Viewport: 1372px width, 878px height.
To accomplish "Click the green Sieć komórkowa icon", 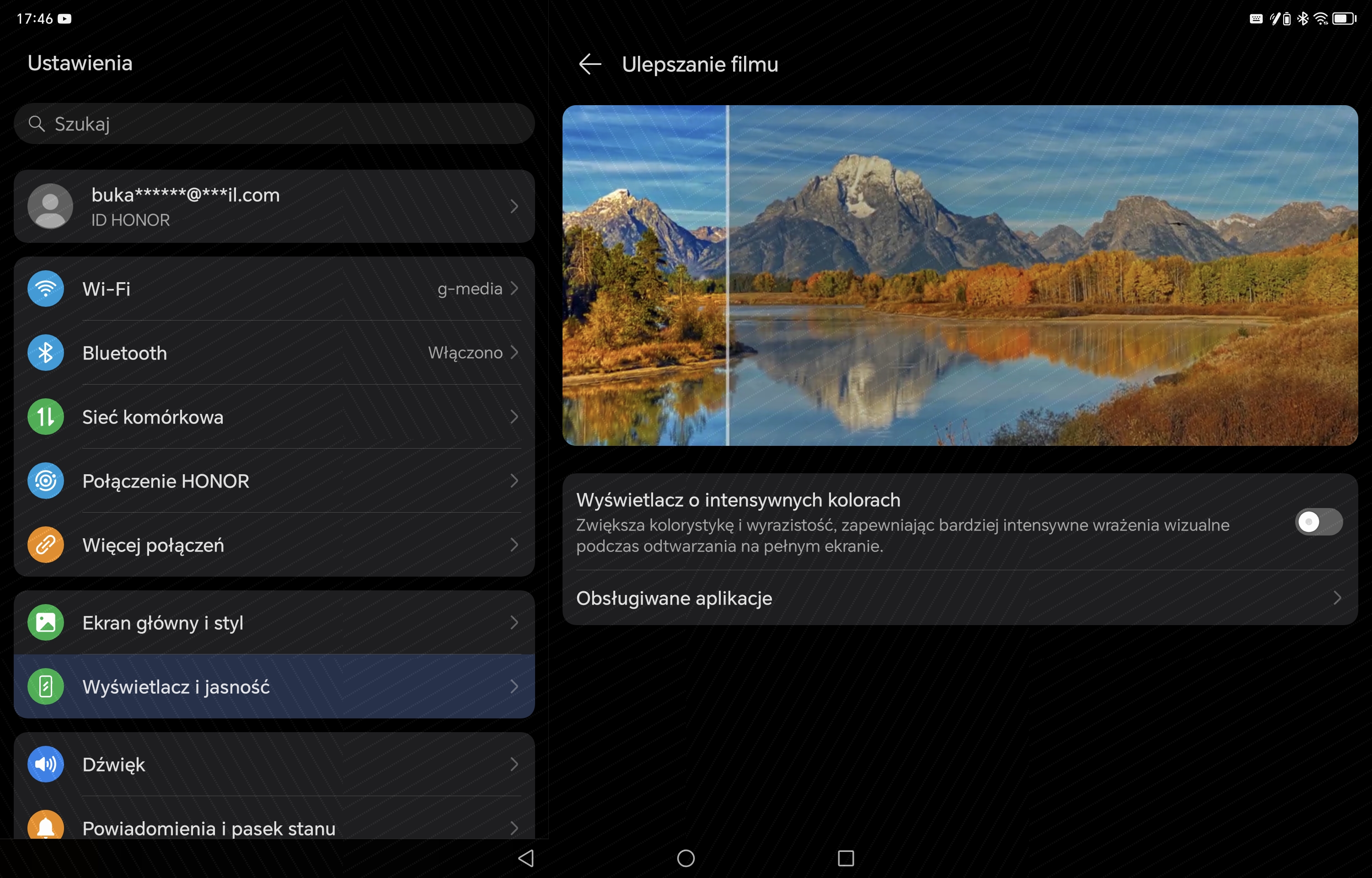I will point(46,417).
